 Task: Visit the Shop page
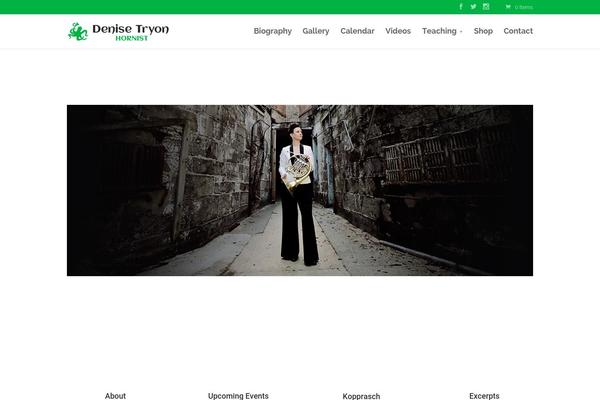click(483, 31)
